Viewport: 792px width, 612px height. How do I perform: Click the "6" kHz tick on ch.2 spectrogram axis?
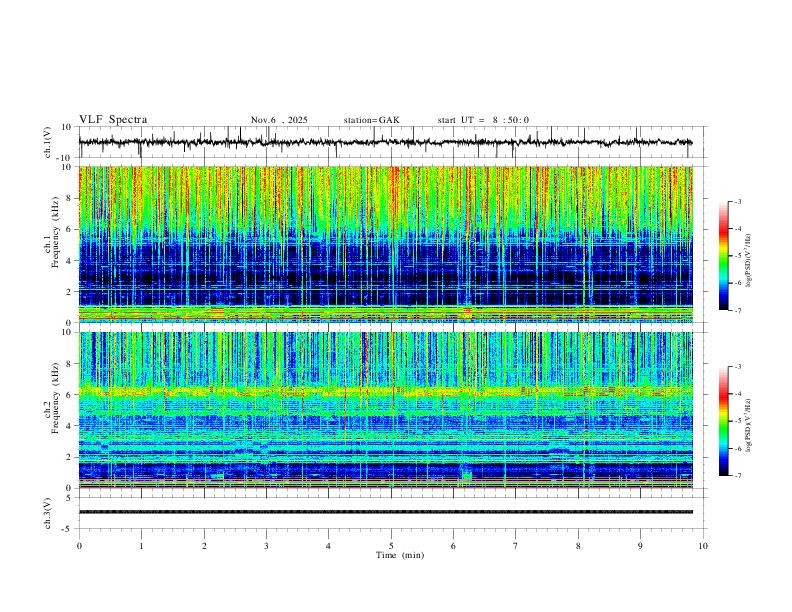click(x=68, y=395)
